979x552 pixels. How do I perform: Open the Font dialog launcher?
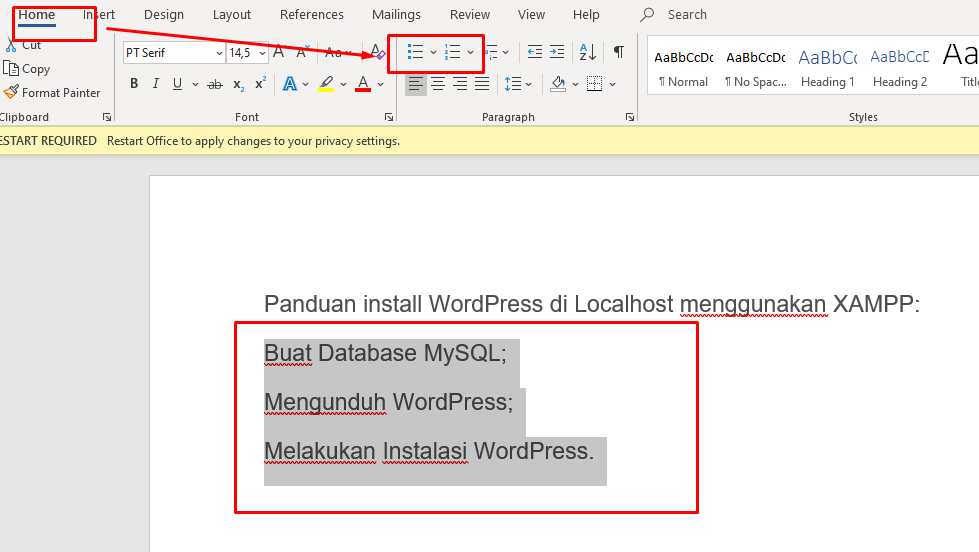(389, 117)
